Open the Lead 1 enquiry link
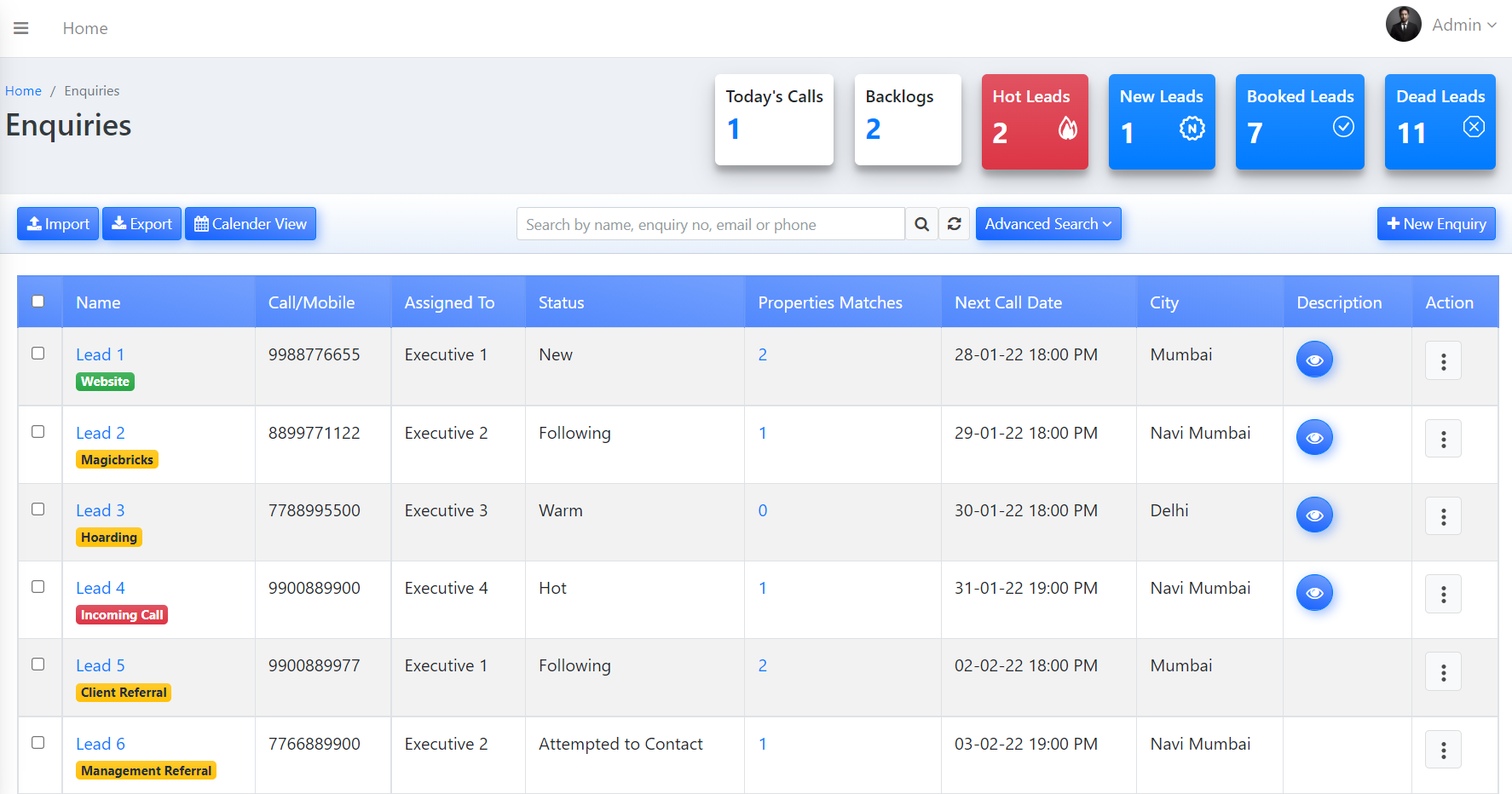The image size is (1512, 794). [100, 354]
